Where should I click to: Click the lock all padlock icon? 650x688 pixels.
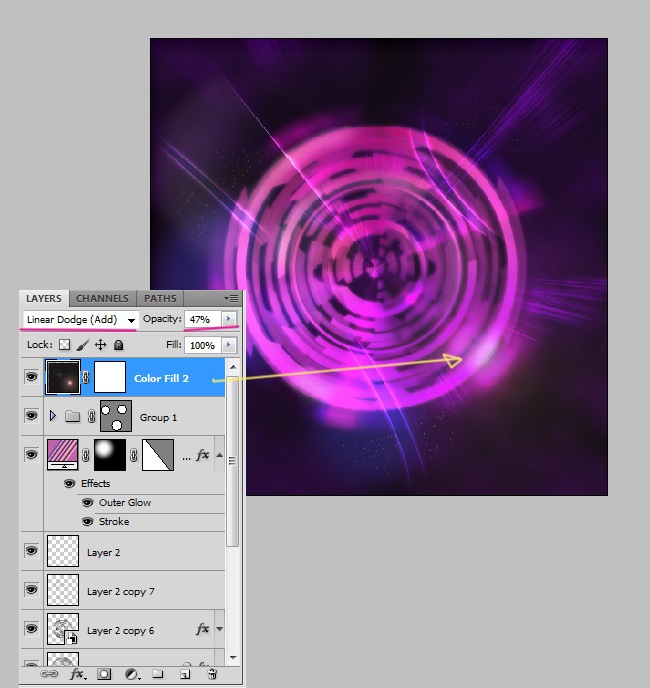[x=118, y=345]
